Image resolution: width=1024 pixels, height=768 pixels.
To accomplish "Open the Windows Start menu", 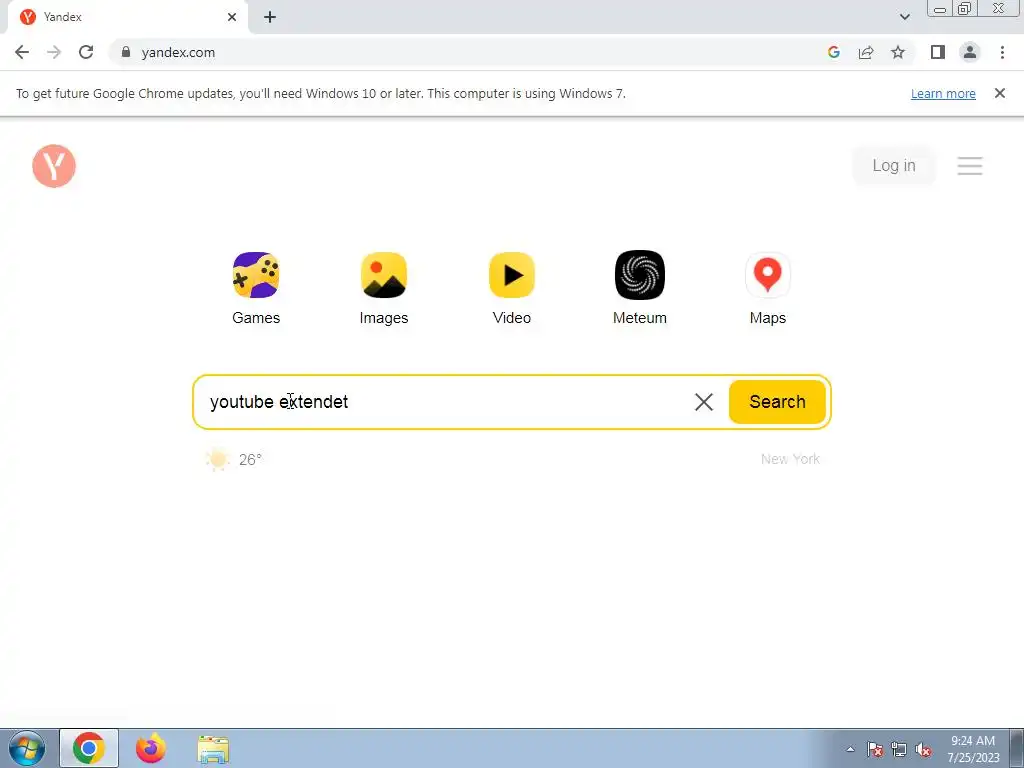I will coord(27,748).
